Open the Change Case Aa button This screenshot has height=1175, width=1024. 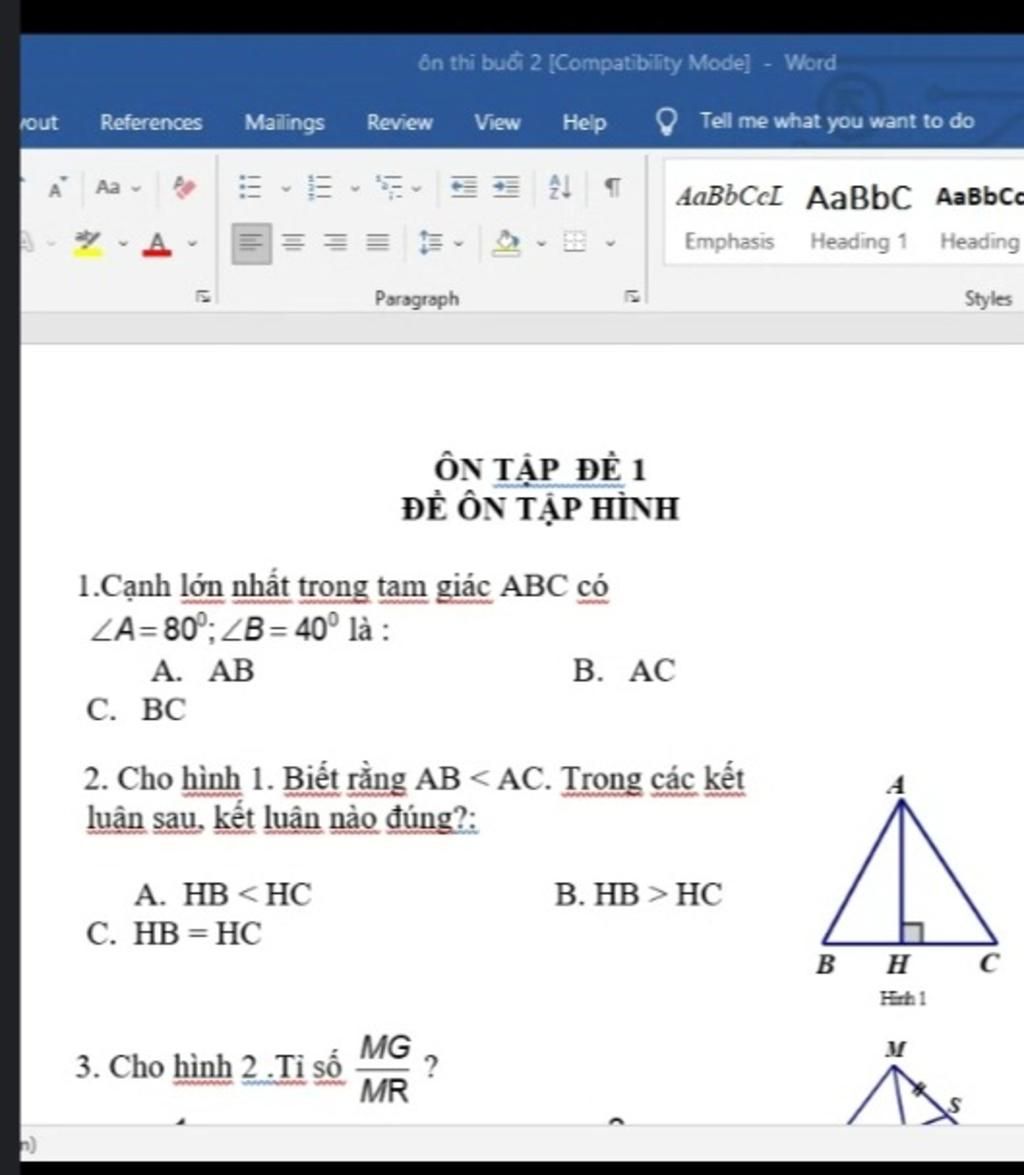[108, 187]
